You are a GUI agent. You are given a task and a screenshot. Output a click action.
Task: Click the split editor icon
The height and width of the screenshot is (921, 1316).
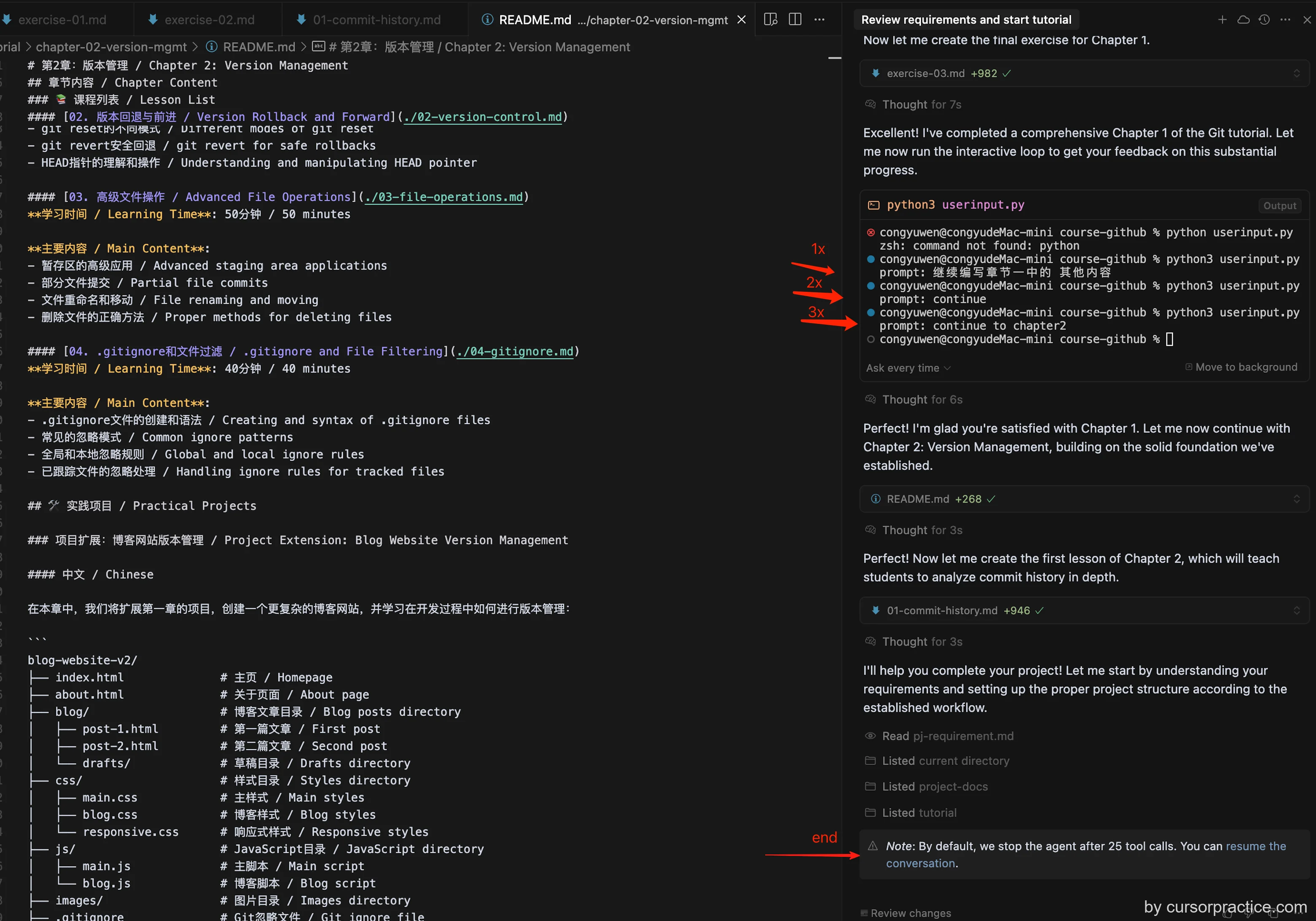point(795,19)
